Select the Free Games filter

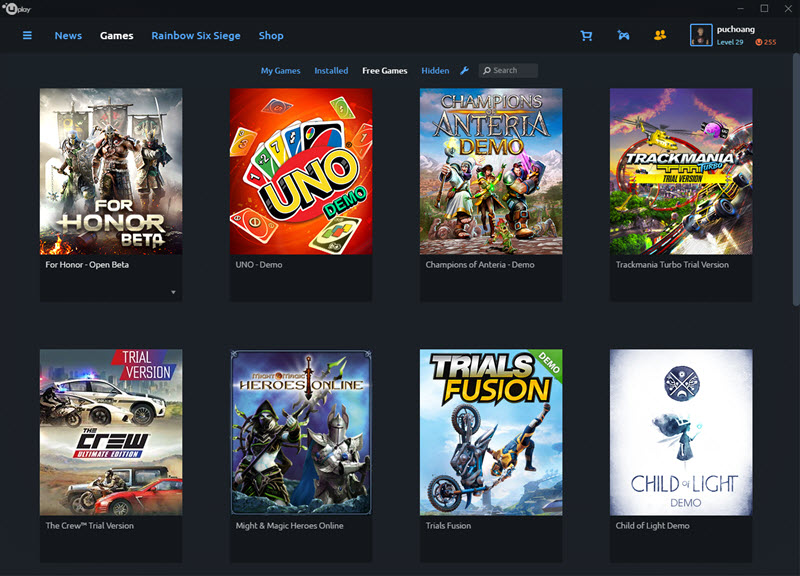coord(385,71)
